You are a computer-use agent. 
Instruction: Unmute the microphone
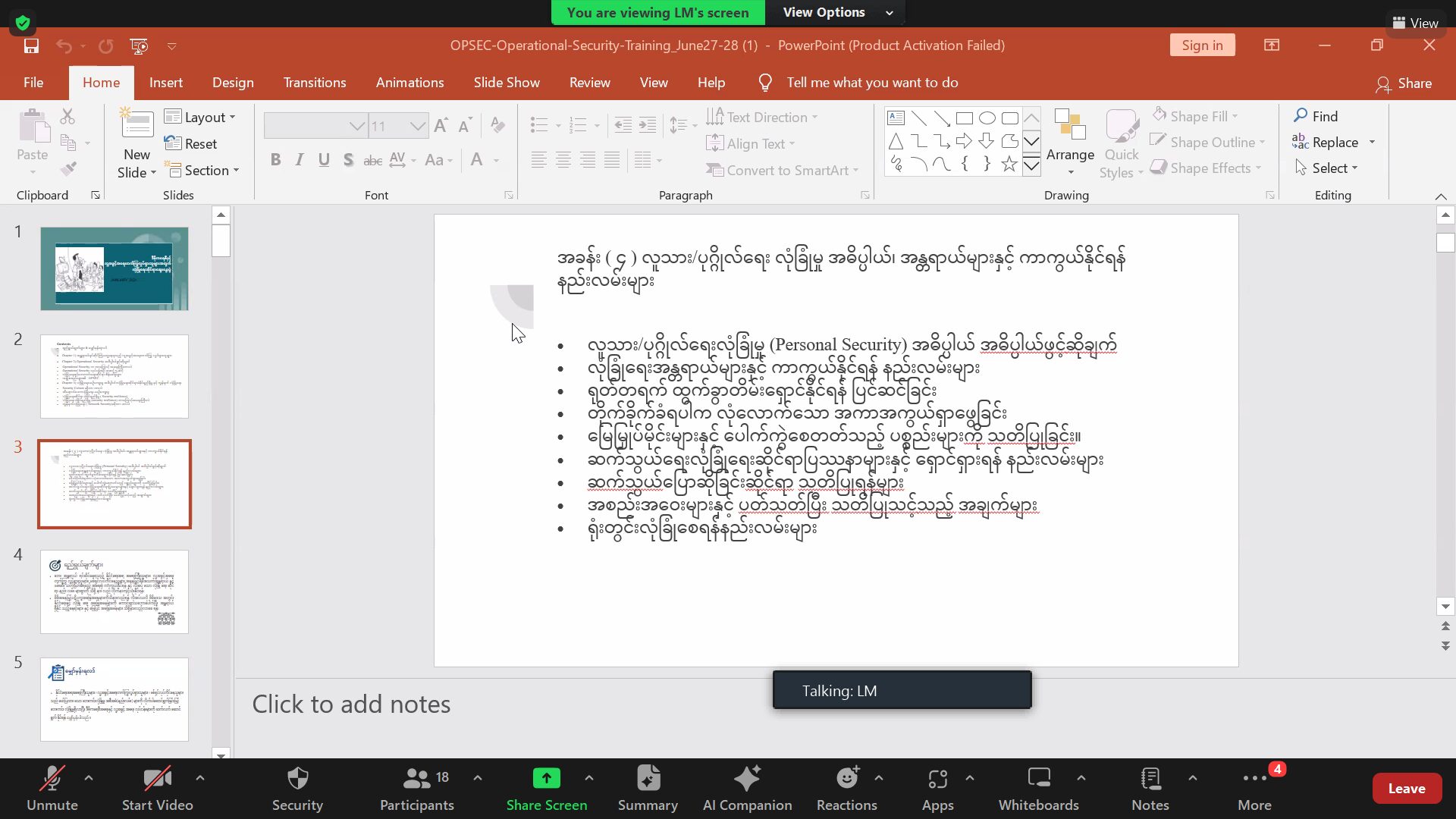(x=52, y=788)
